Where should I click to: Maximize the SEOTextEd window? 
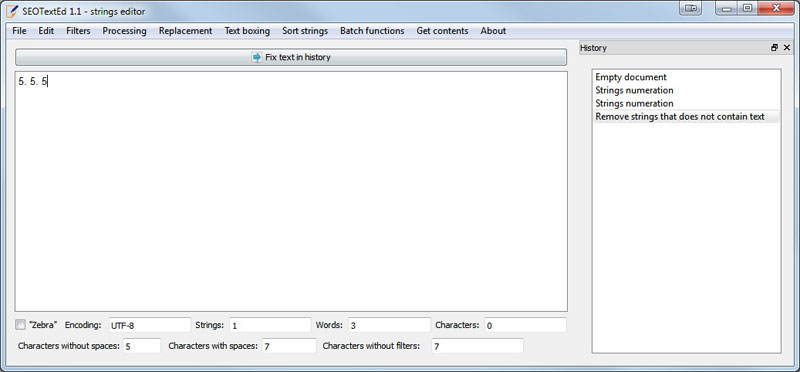pos(747,8)
